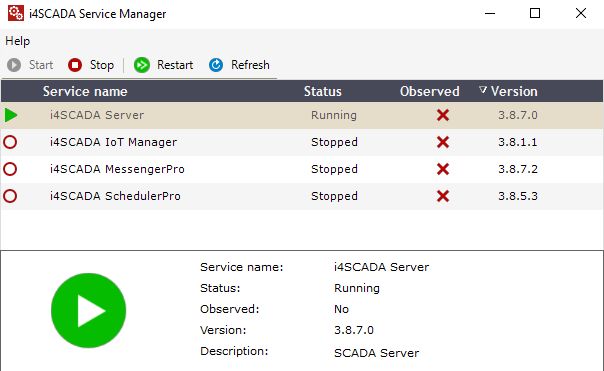The height and width of the screenshot is (371, 604).
Task: Click Stopped status of SchedulerPro
Action: click(334, 196)
